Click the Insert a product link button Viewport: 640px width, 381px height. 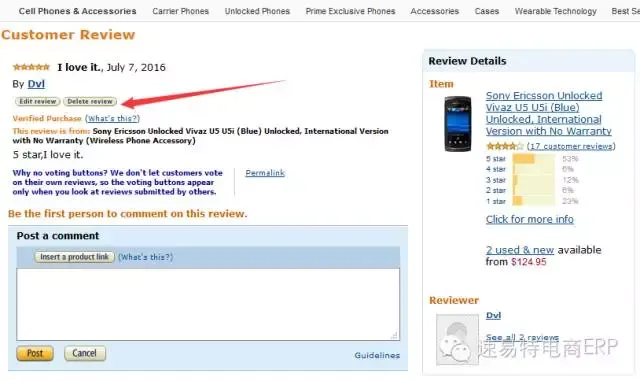(x=74, y=257)
